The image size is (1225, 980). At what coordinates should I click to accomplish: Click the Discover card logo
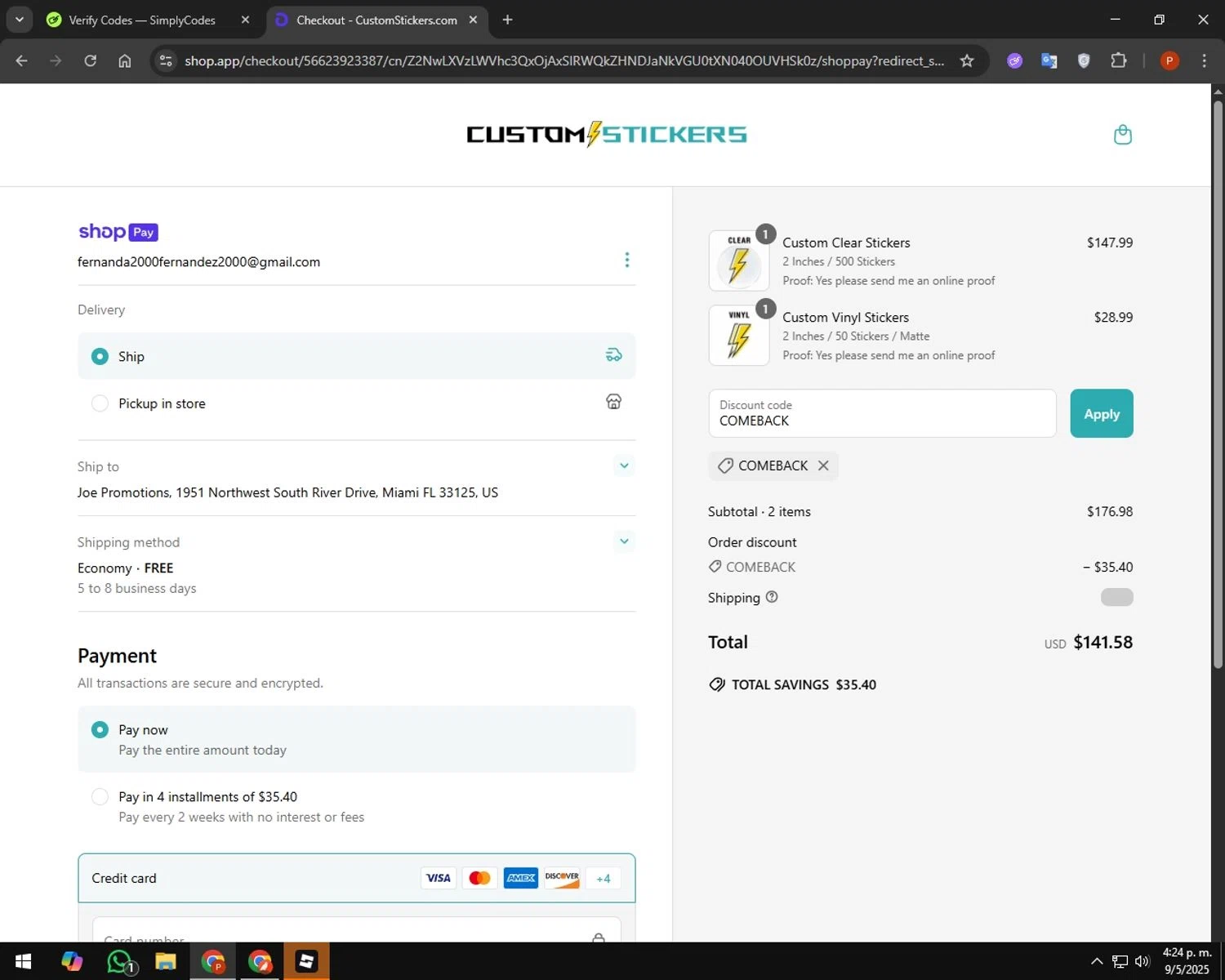(x=562, y=878)
